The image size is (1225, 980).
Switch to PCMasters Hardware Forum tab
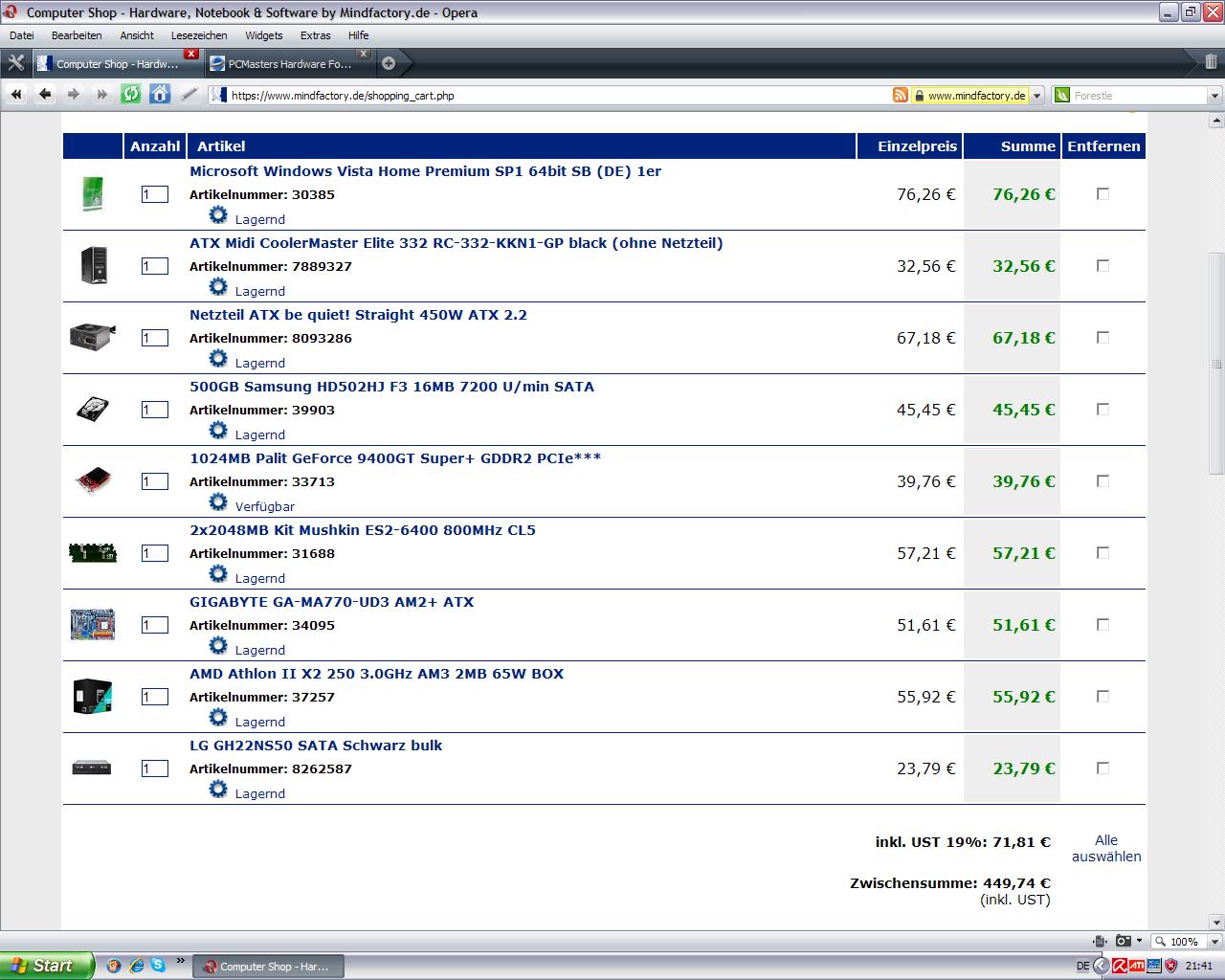coord(288,63)
